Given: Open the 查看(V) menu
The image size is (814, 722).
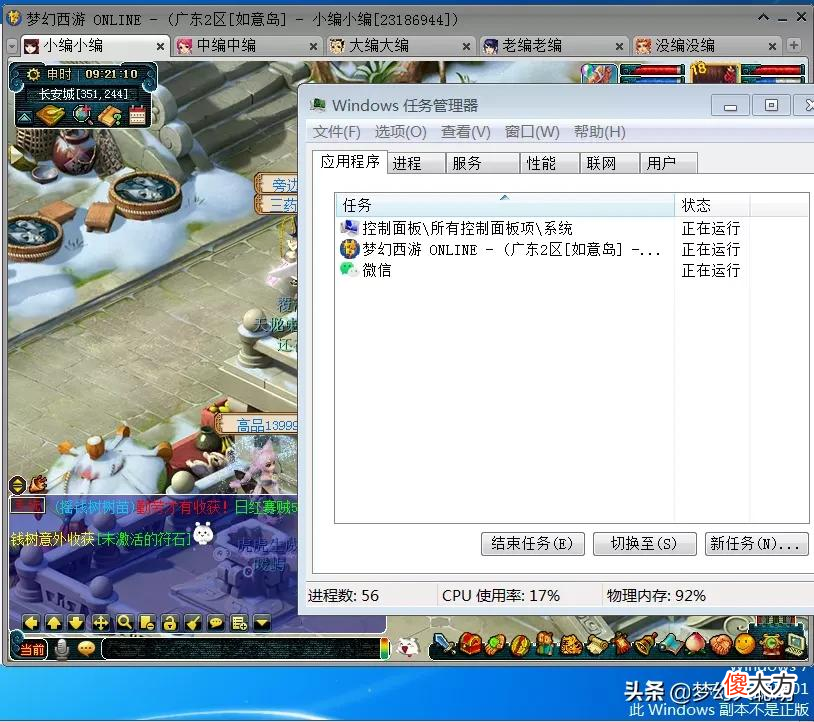Looking at the screenshot, I should pos(466,132).
